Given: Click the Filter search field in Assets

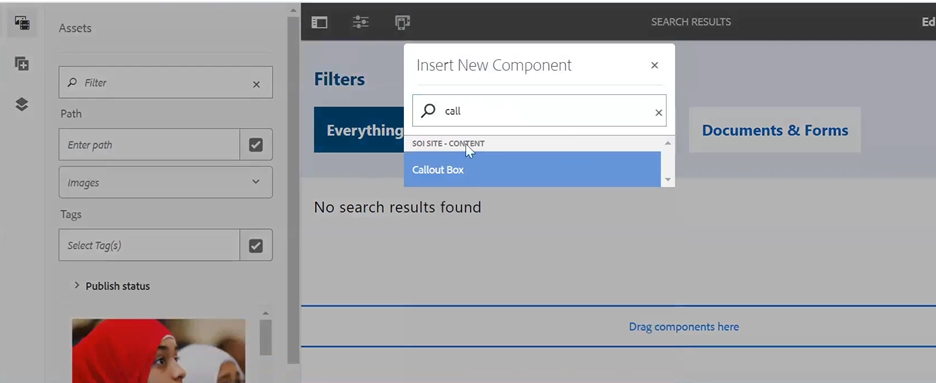Looking at the screenshot, I should [x=165, y=82].
